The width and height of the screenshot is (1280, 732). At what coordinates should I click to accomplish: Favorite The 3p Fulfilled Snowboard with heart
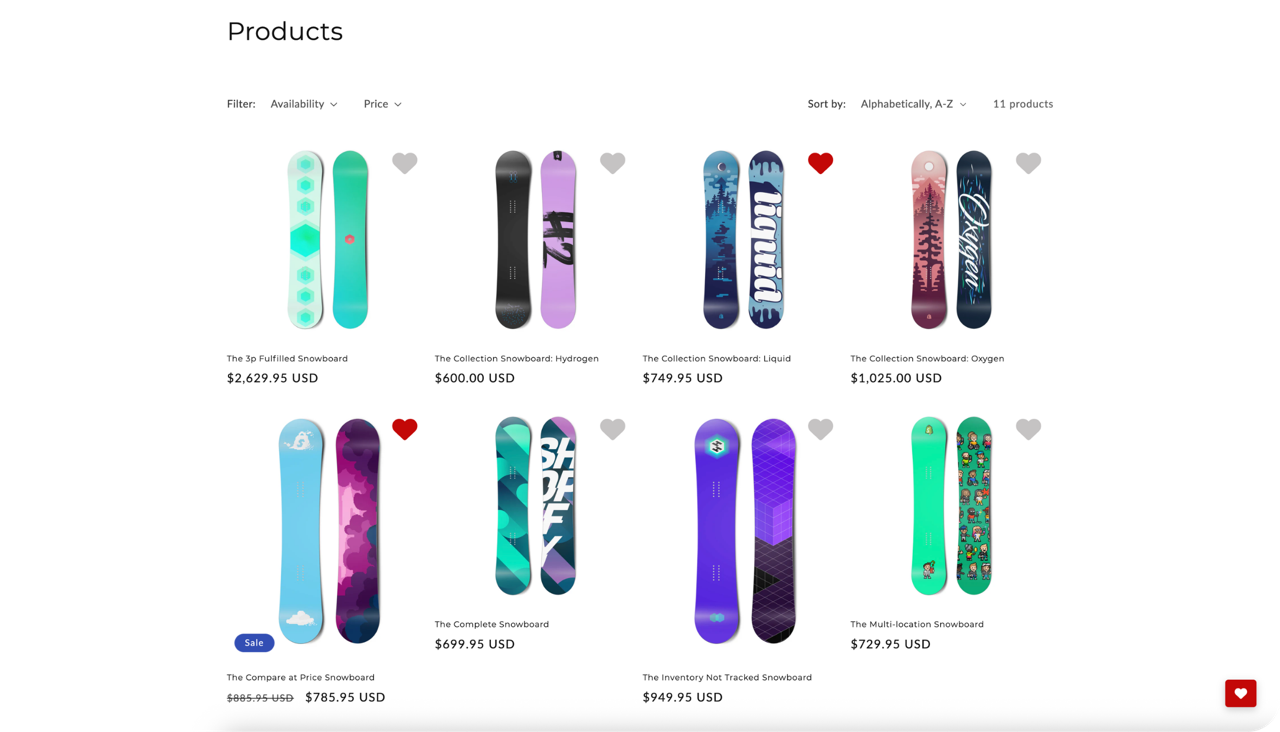click(404, 163)
